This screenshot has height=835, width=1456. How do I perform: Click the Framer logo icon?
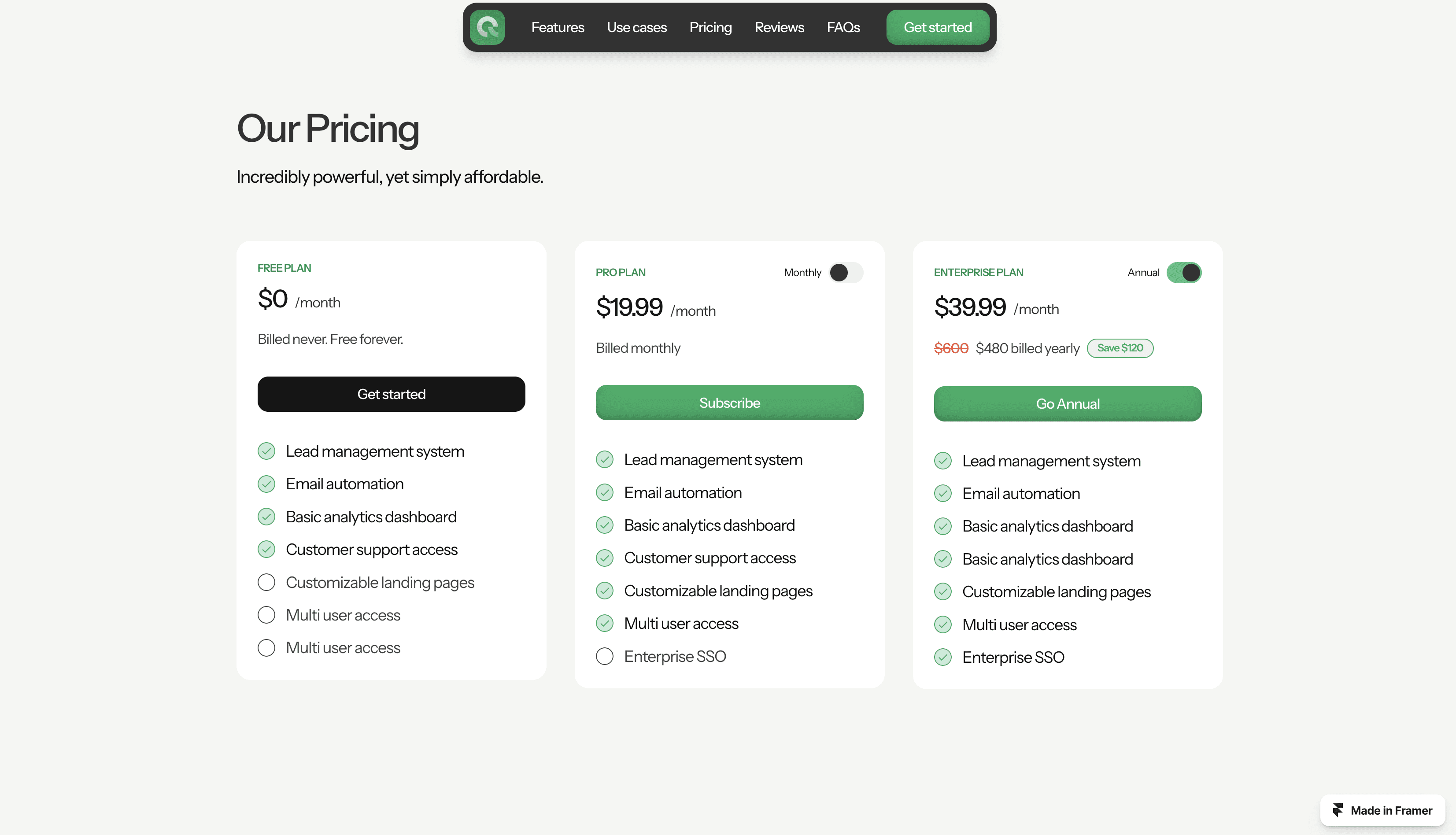point(1337,810)
